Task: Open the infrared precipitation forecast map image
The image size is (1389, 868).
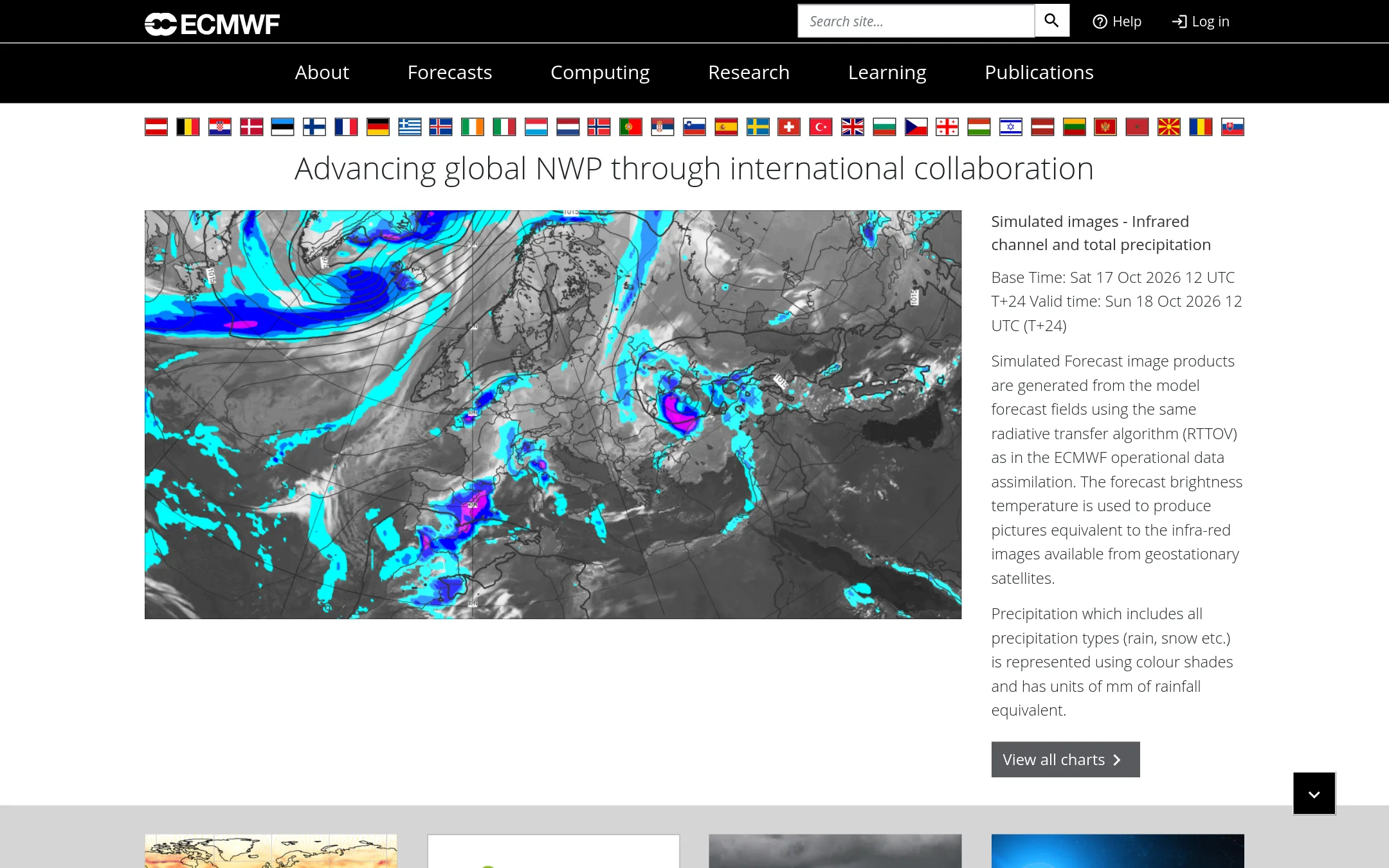Action: 553,415
